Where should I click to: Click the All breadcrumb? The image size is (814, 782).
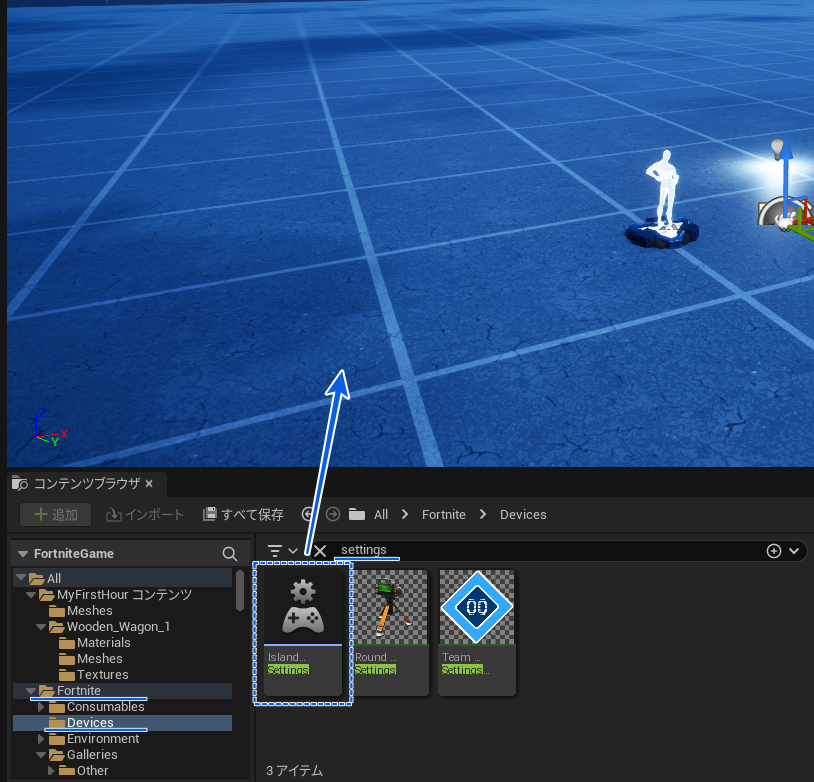(x=381, y=515)
